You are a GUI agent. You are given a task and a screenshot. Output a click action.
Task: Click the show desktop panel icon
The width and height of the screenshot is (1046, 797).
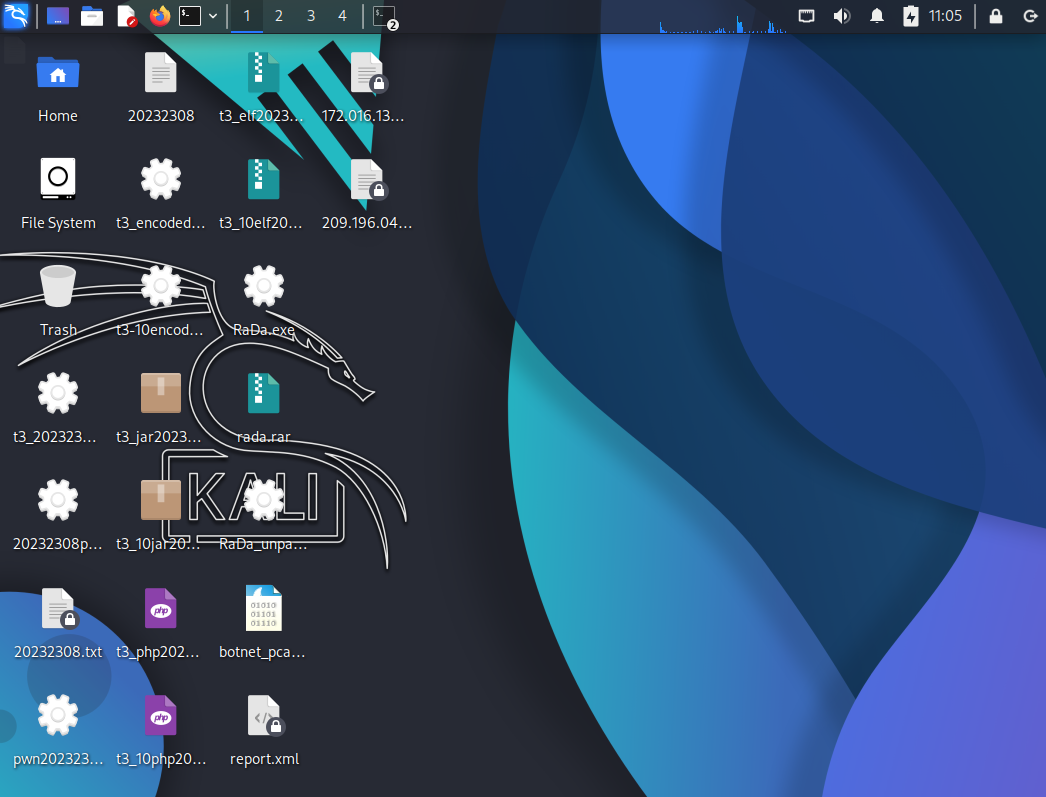coord(57,16)
